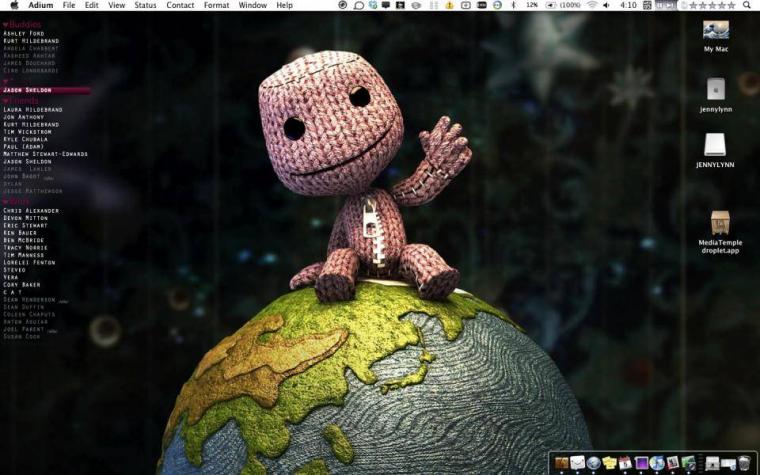Select contact Ken Bauer
Image resolution: width=760 pixels, height=475 pixels.
(20, 233)
